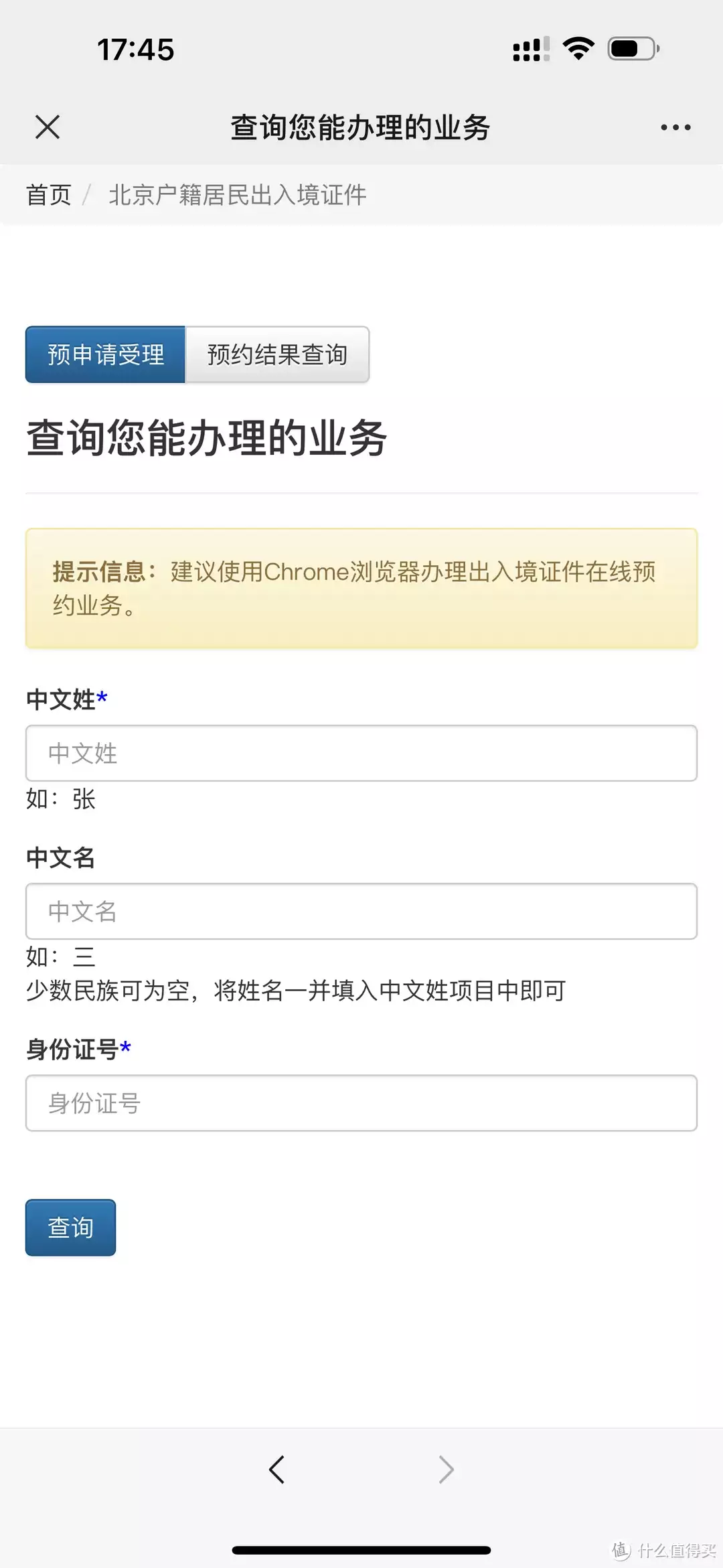Viewport: 723px width, 1568px height.
Task: Tap the back arrow at page bottom
Action: 277,1470
